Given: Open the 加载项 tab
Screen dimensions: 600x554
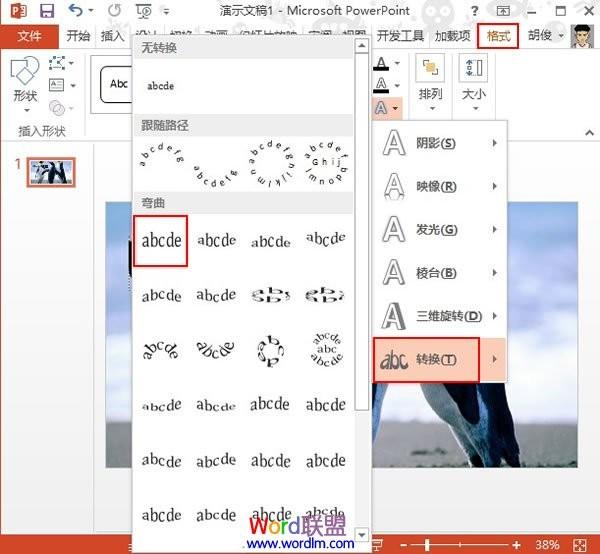Looking at the screenshot, I should (x=452, y=36).
